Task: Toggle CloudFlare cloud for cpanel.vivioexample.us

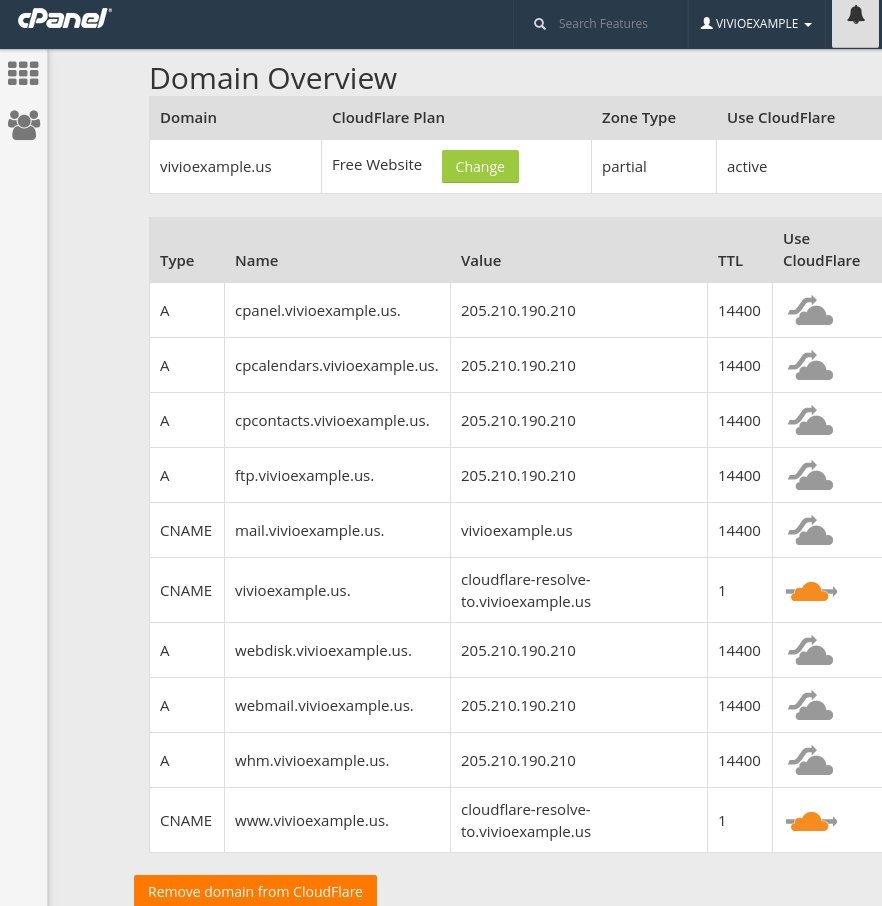Action: (x=810, y=311)
